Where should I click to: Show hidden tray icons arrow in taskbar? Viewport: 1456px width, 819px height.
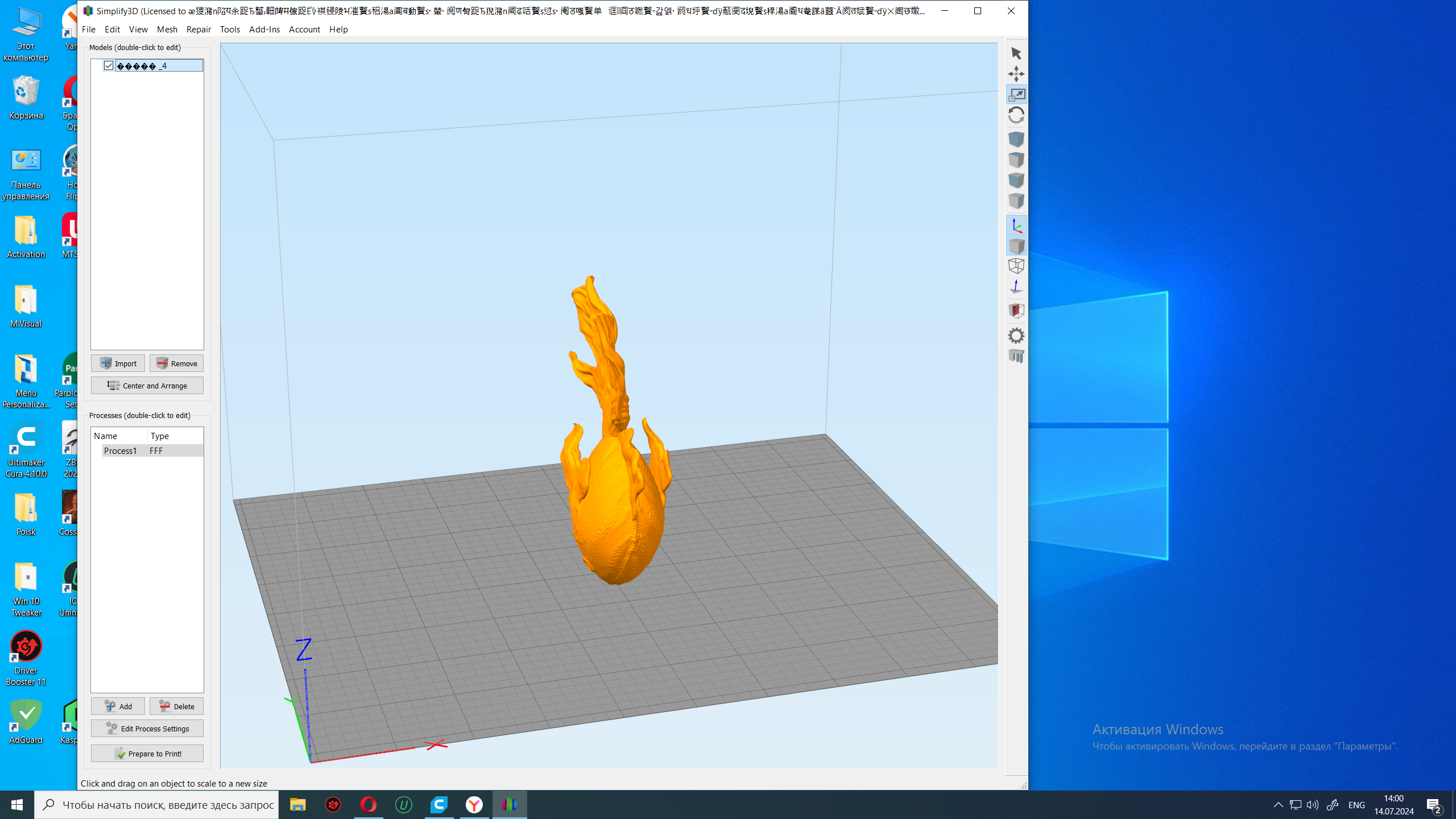pos(1278,805)
